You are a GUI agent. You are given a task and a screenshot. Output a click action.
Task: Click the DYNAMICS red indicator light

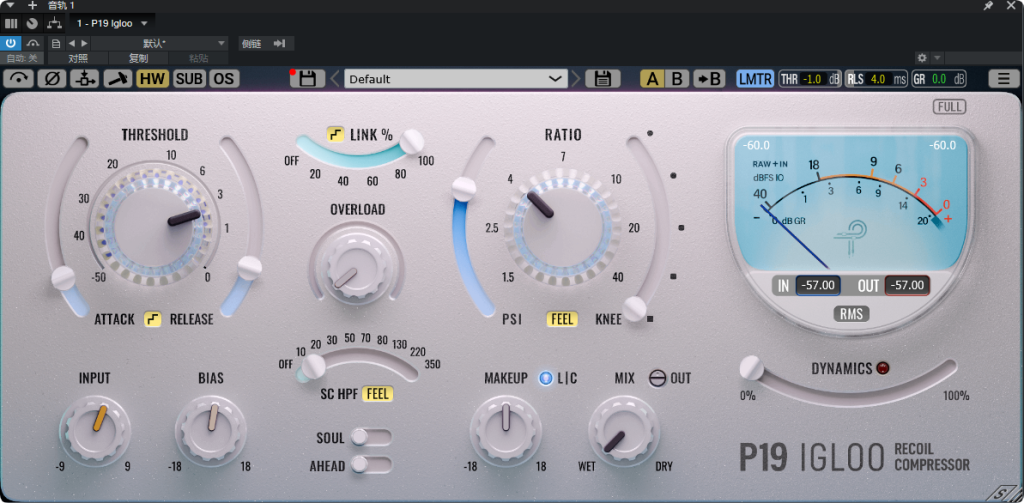tap(883, 368)
